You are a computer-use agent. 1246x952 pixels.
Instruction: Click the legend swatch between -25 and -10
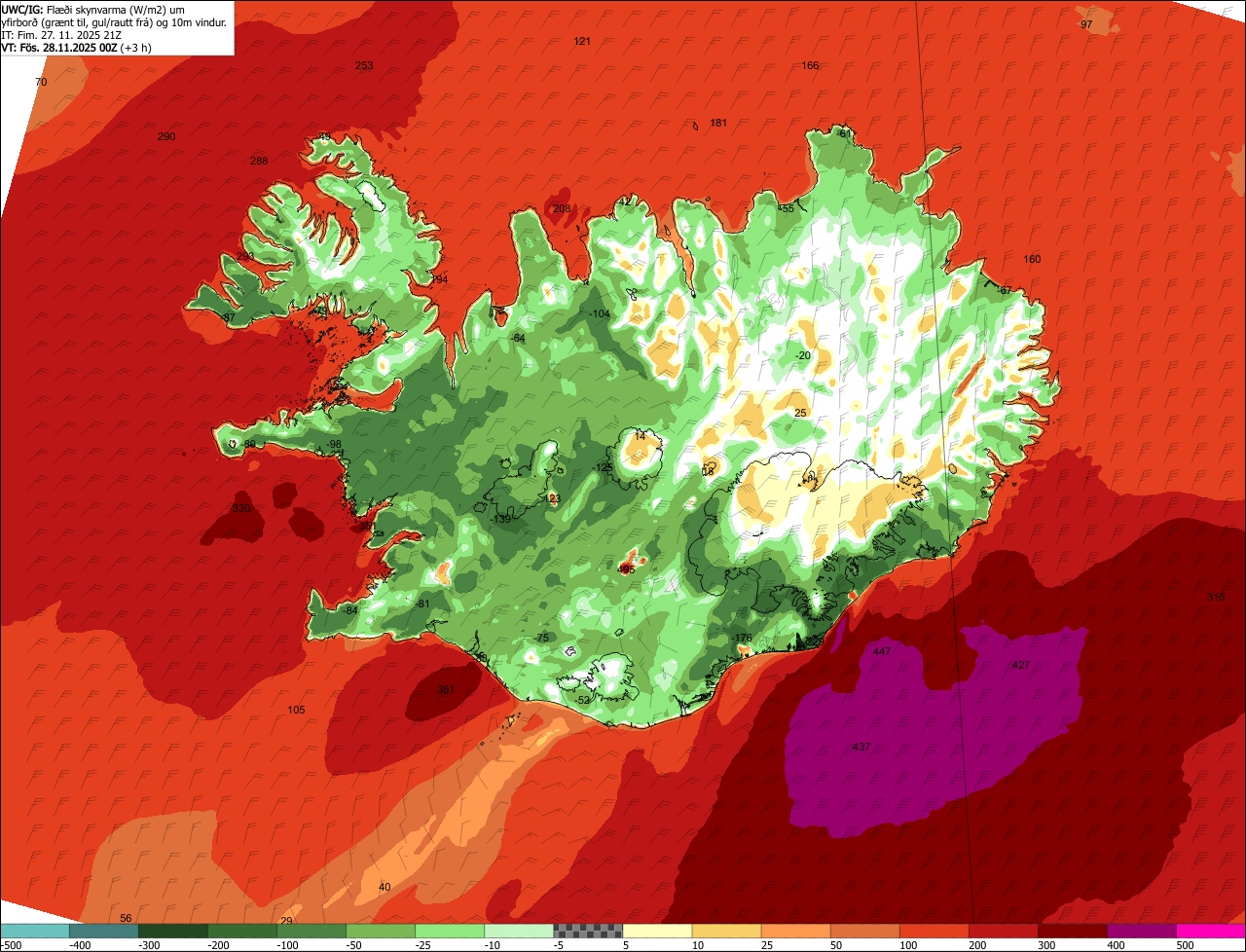click(449, 930)
